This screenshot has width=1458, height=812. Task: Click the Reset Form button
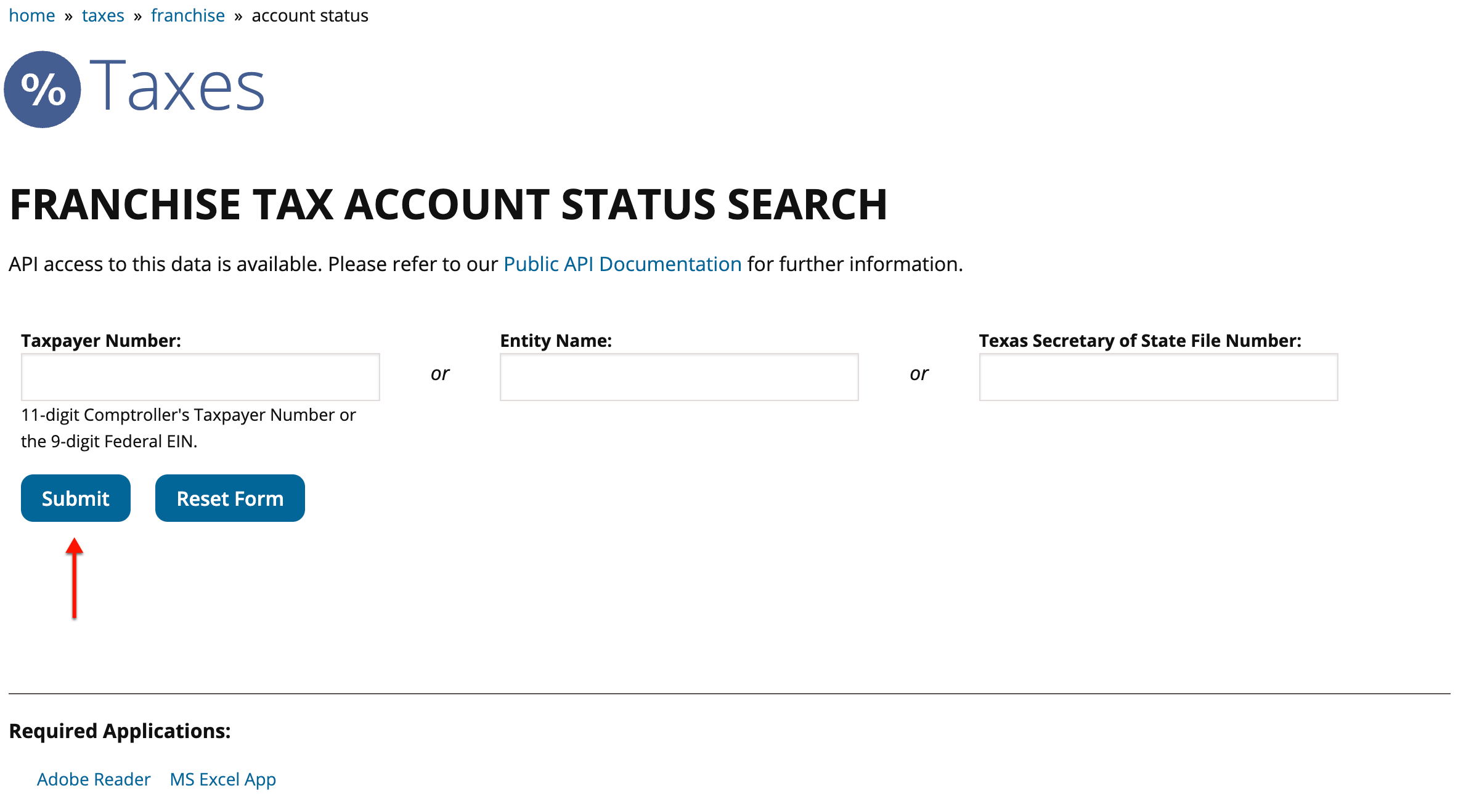230,498
